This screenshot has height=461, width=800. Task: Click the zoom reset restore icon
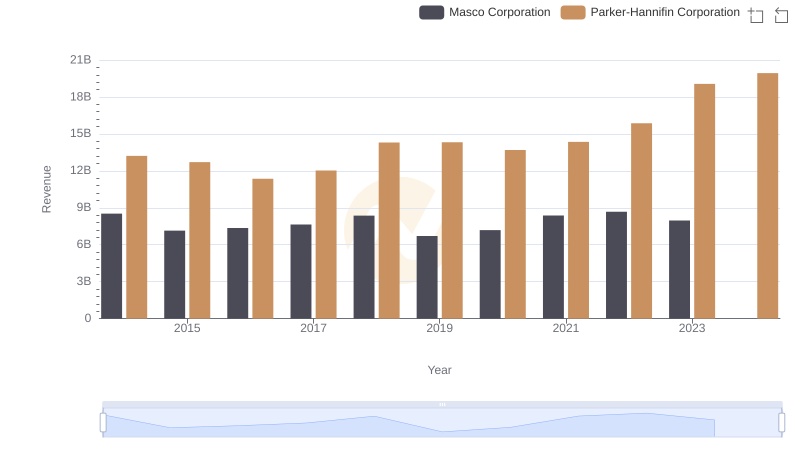[782, 14]
